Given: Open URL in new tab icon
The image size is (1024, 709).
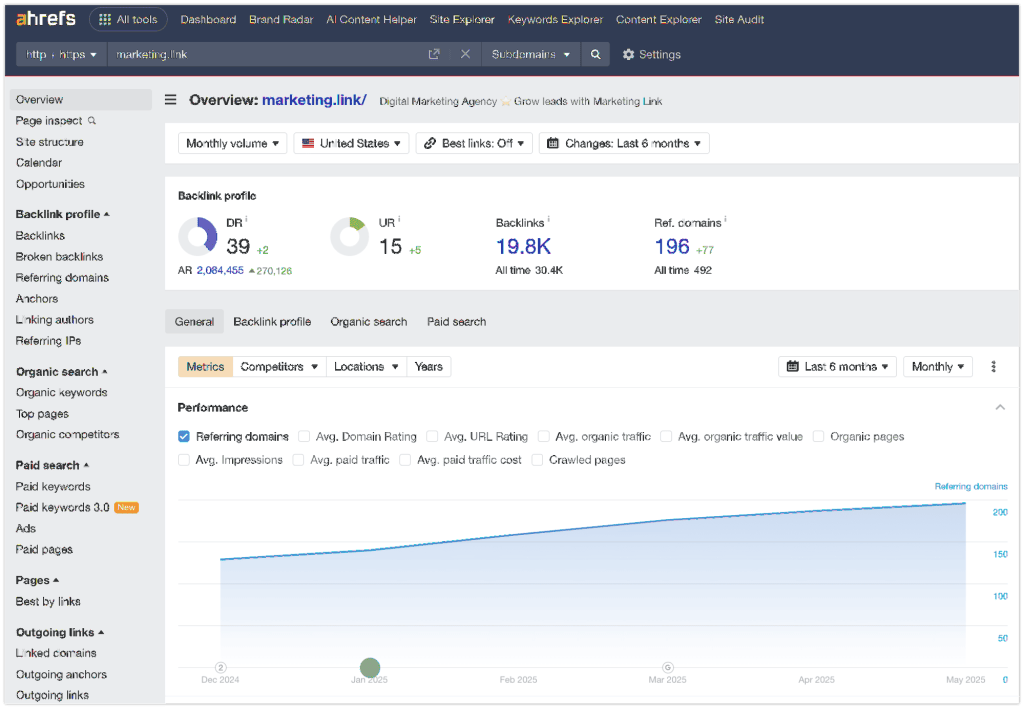Looking at the screenshot, I should [x=434, y=54].
